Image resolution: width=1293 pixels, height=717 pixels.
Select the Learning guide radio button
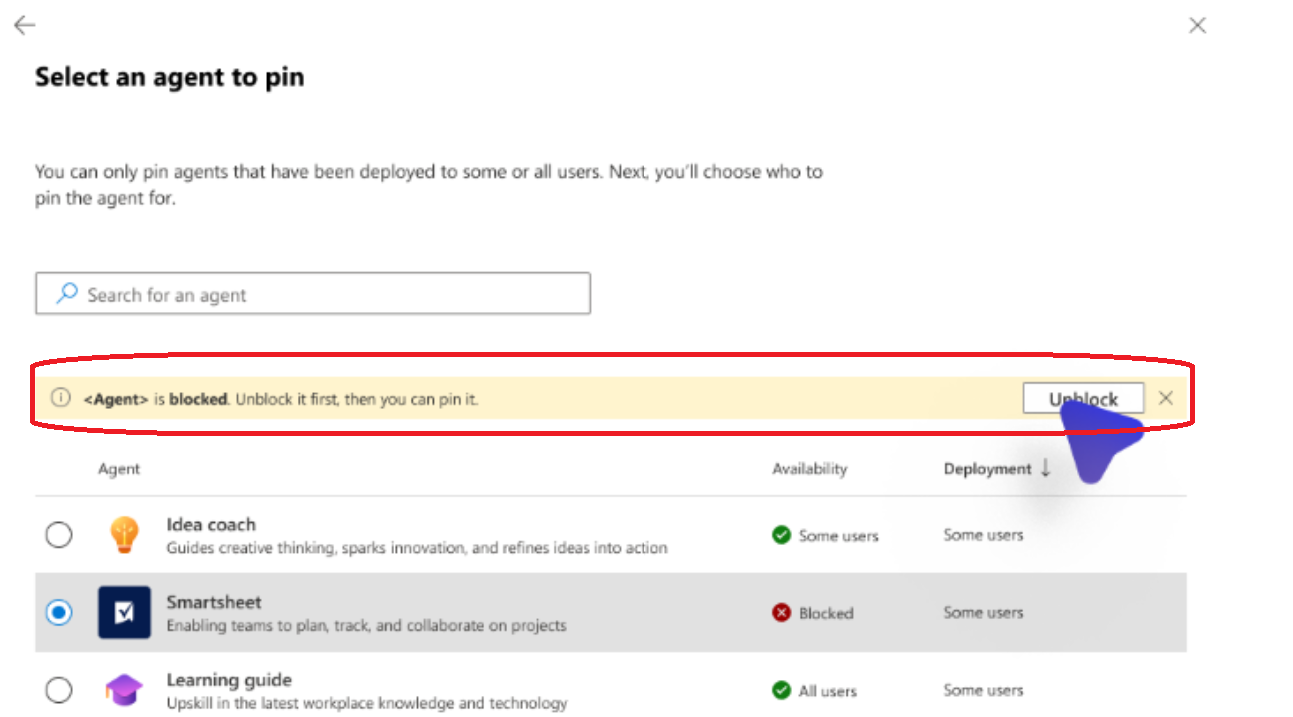click(x=59, y=690)
